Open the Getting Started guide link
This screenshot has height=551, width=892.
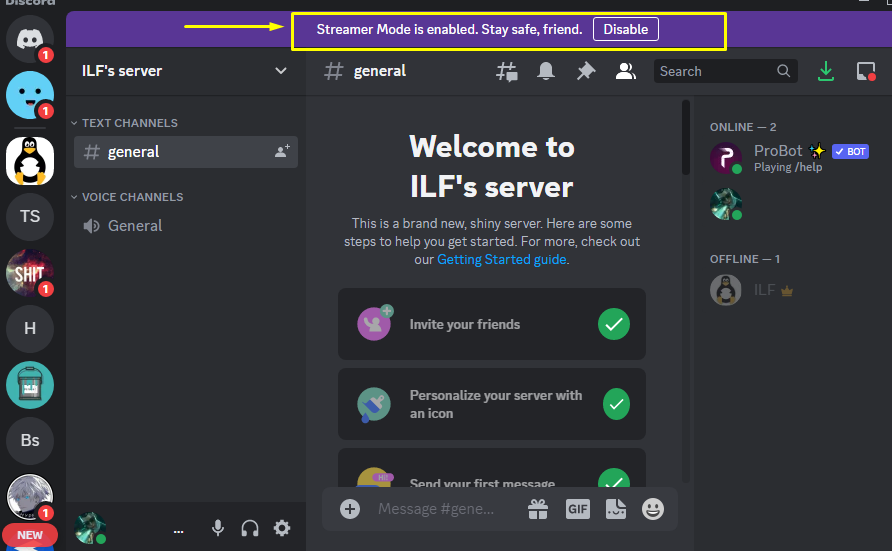[501, 260]
